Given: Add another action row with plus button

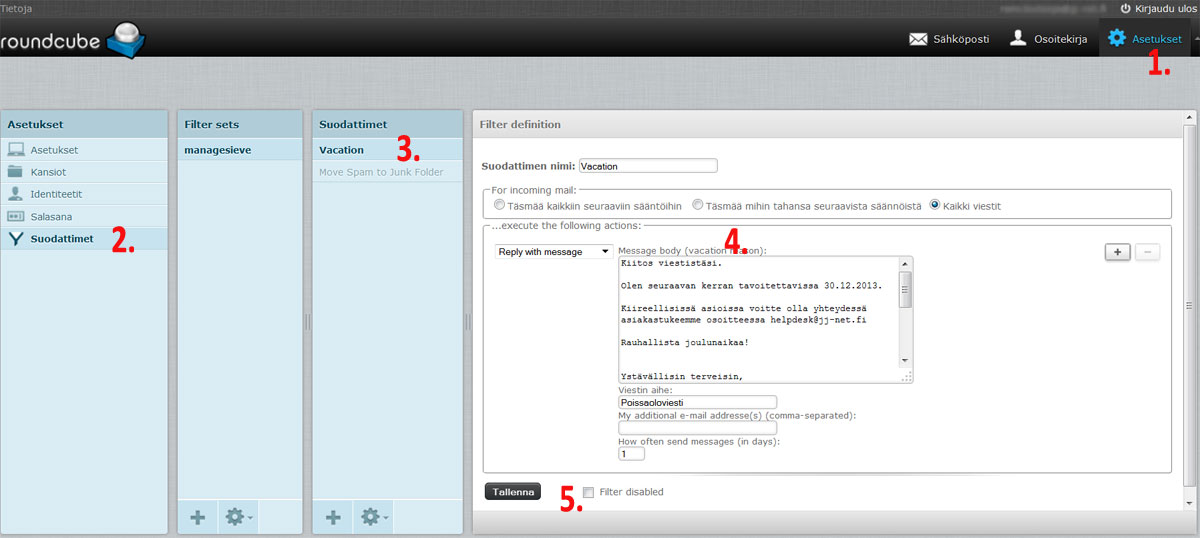Looking at the screenshot, I should click(x=1117, y=252).
